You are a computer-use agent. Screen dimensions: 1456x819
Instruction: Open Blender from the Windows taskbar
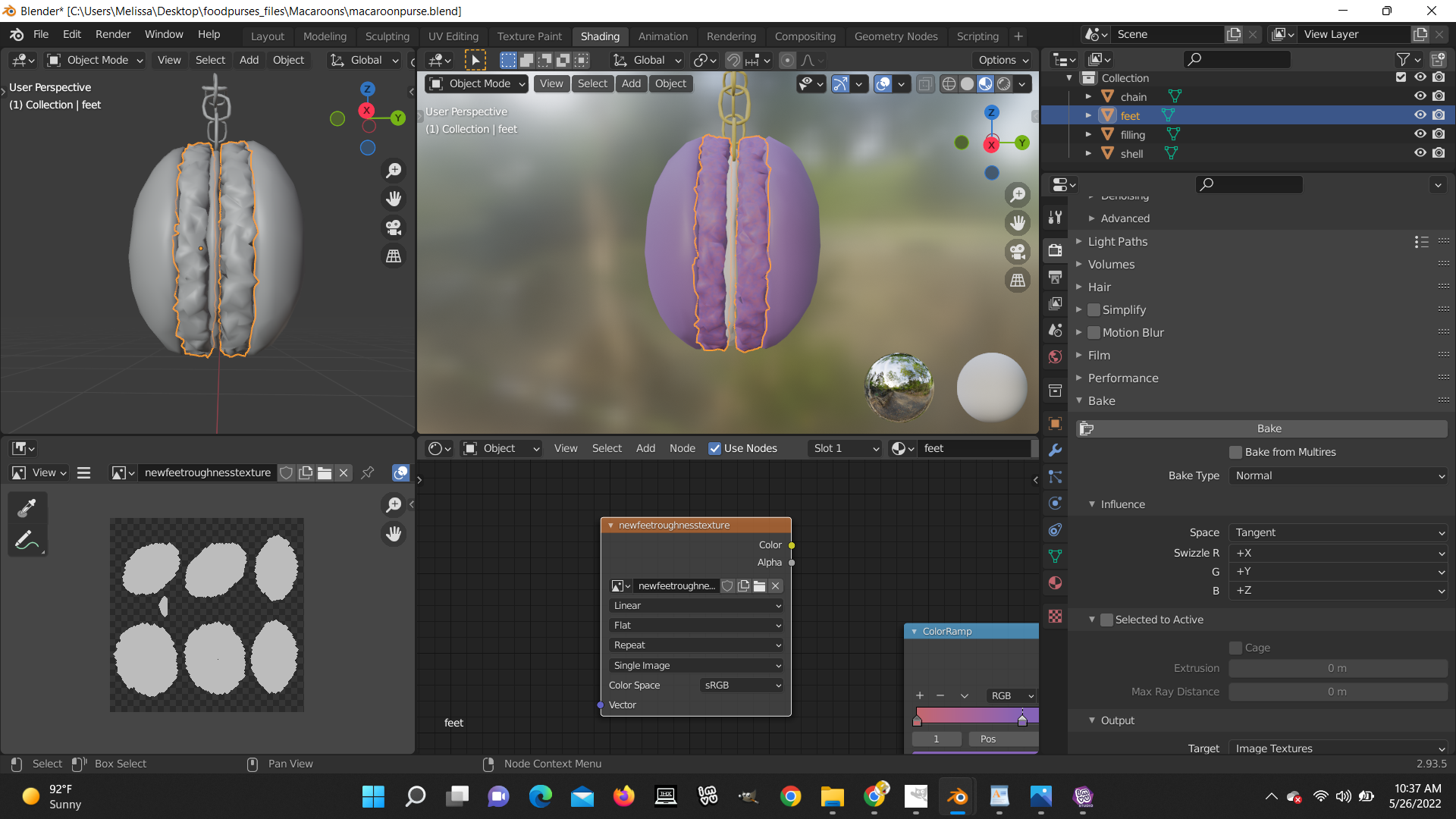coord(958,796)
